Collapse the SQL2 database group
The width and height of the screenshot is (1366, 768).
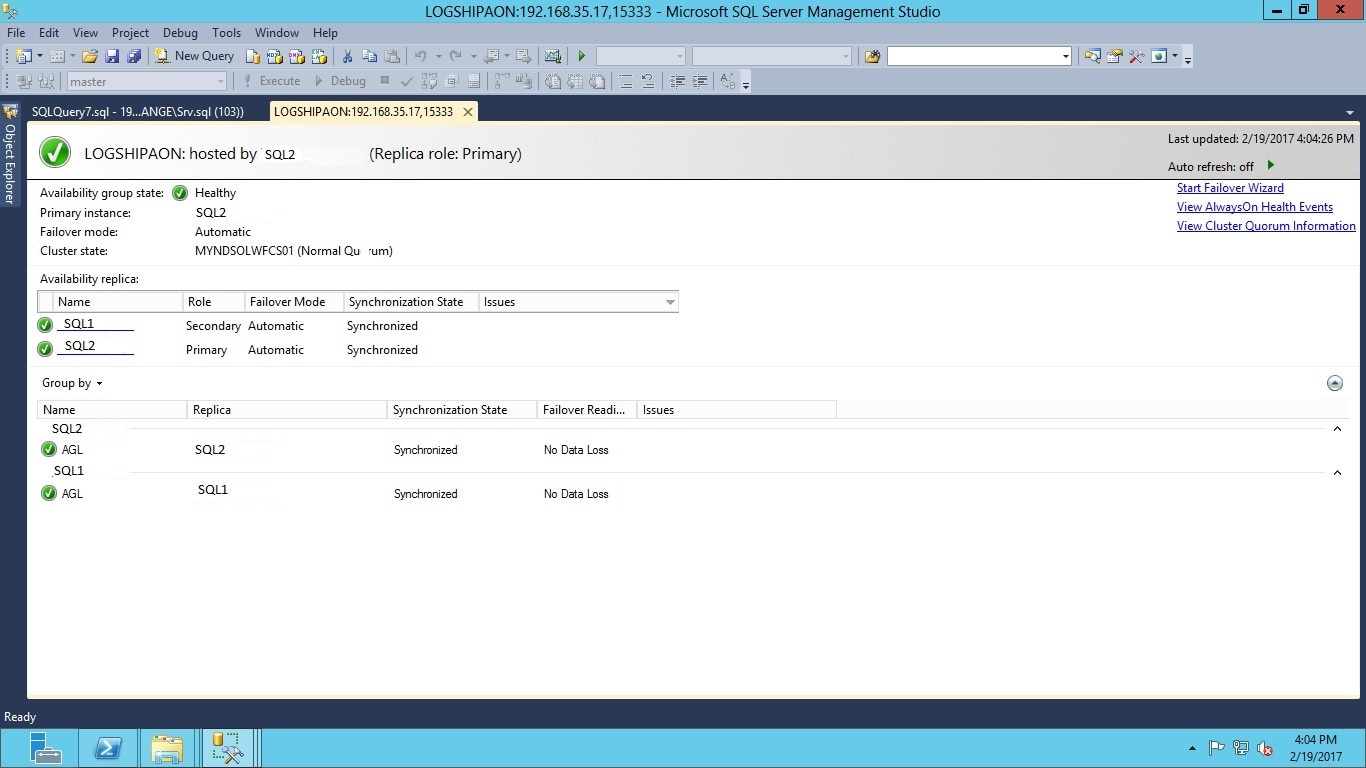coord(1337,429)
